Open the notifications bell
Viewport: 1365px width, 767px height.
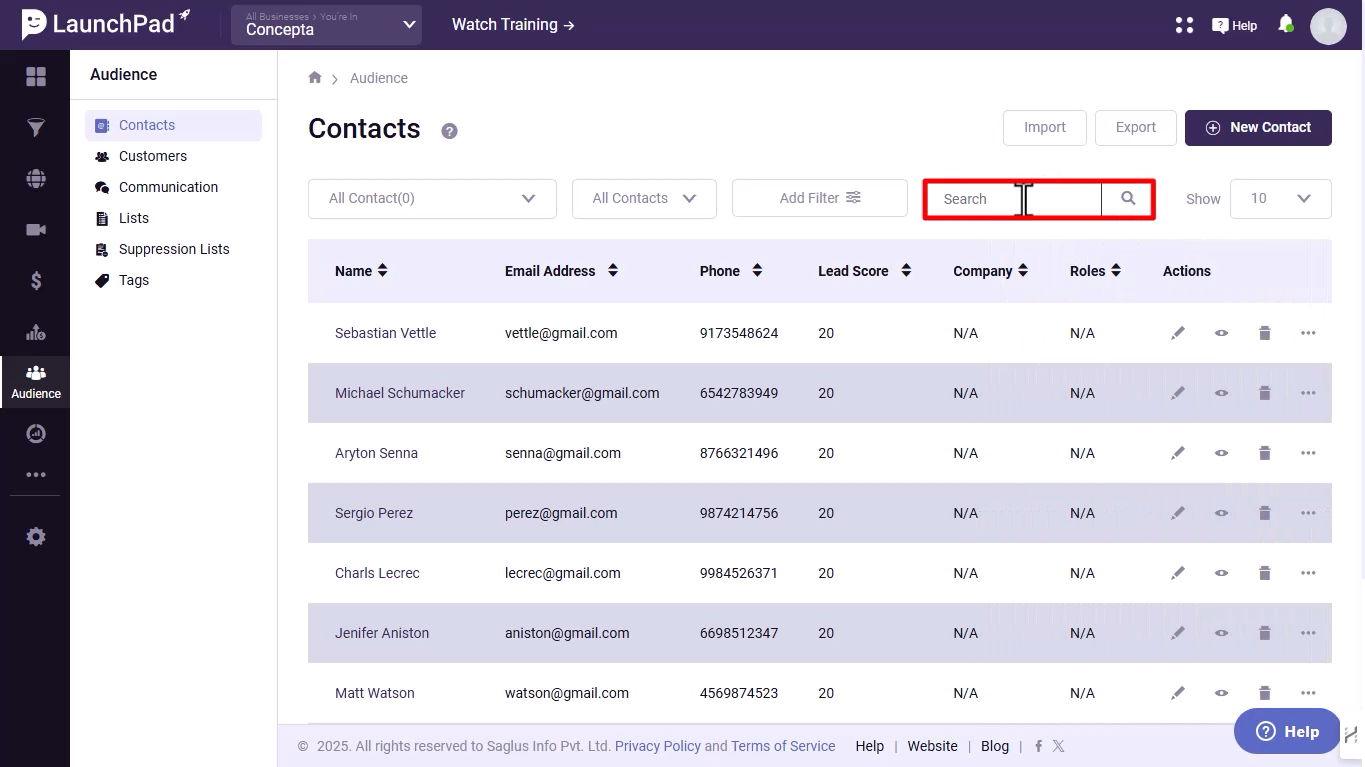click(x=1286, y=24)
